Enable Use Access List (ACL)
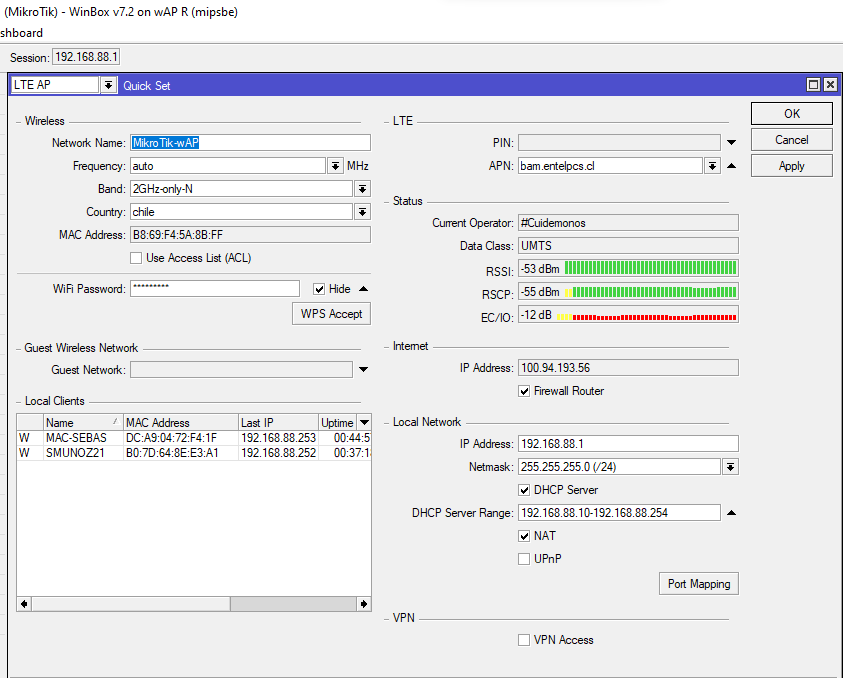This screenshot has height=678, width=843. coord(137,258)
